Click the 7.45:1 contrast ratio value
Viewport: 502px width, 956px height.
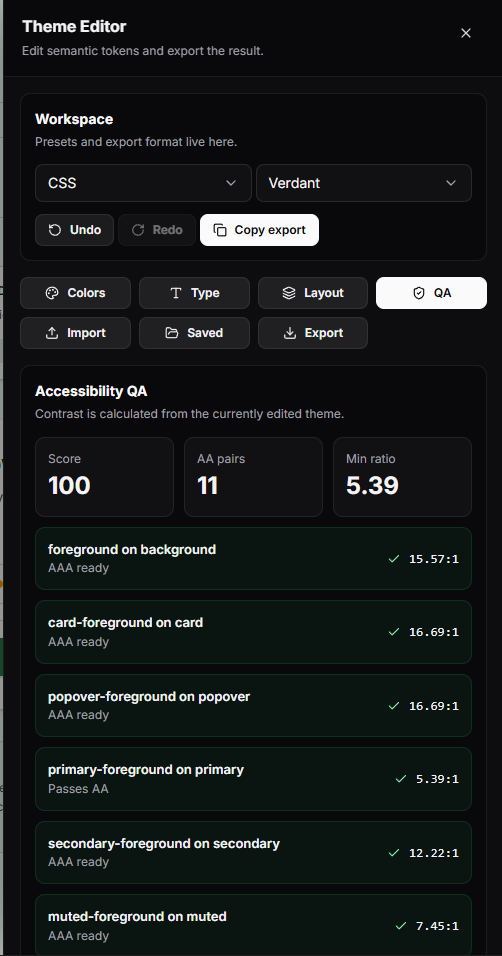point(437,926)
